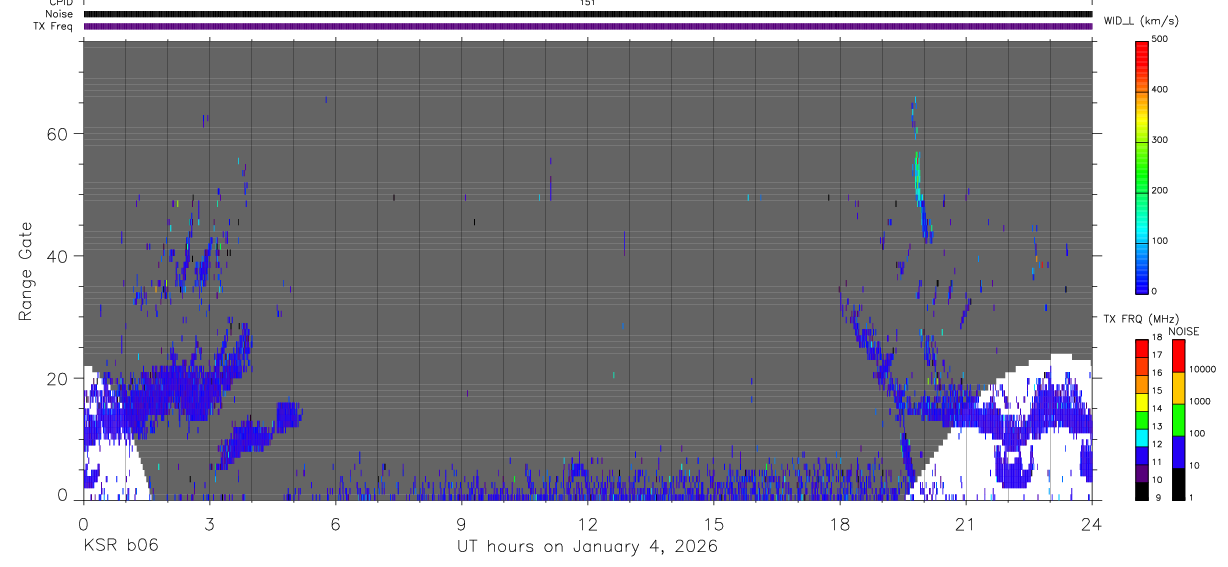Click the x-axis tick label '9'
Screen dimensions: 1228x567
461,524
